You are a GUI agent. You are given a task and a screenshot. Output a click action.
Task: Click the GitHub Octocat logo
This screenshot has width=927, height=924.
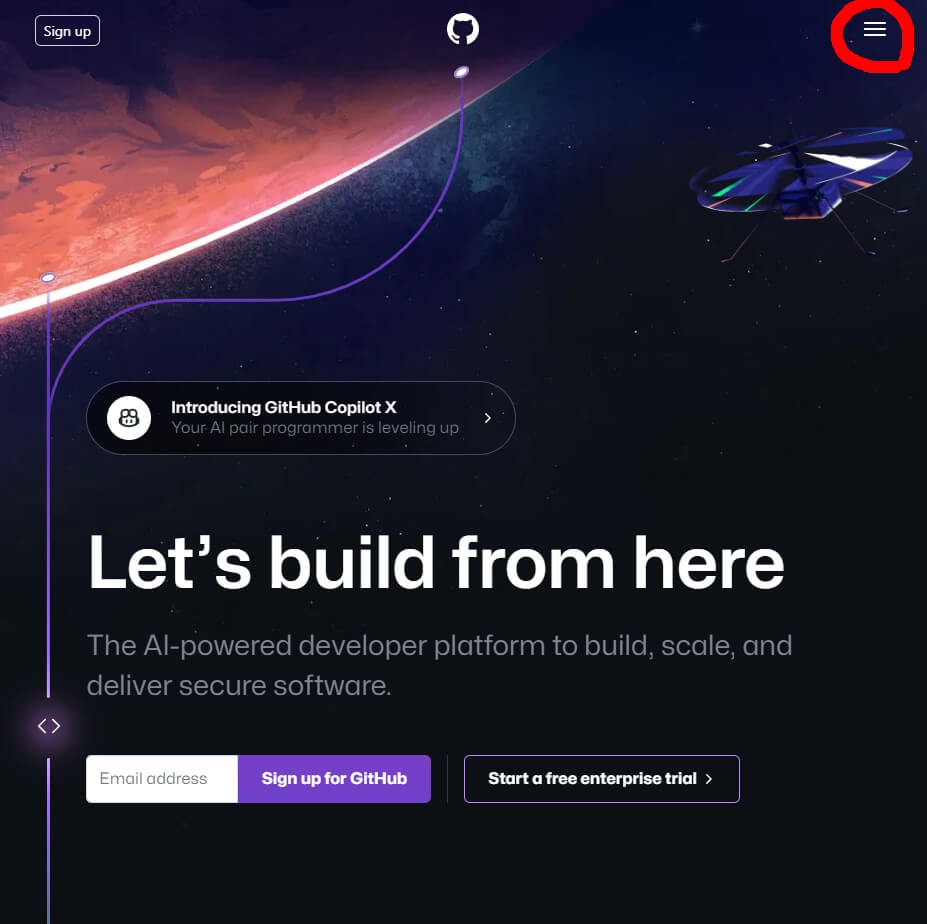(462, 29)
